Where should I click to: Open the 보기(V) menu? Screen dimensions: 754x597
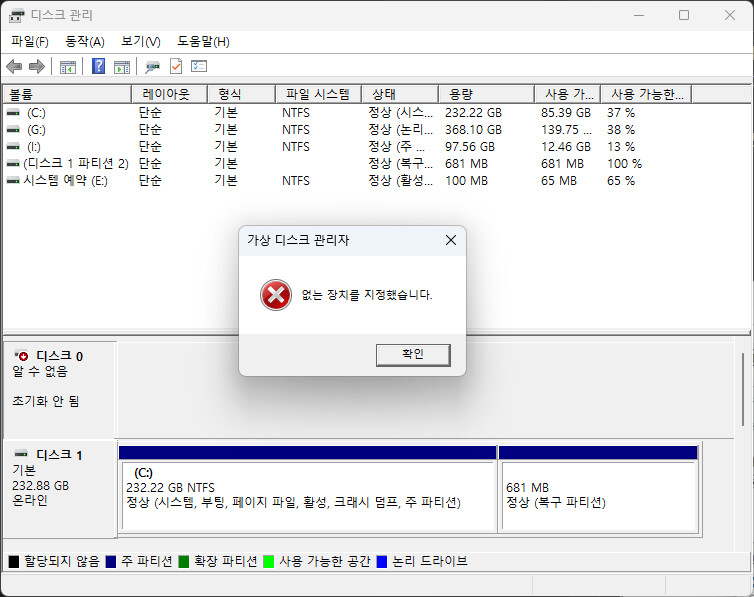140,42
